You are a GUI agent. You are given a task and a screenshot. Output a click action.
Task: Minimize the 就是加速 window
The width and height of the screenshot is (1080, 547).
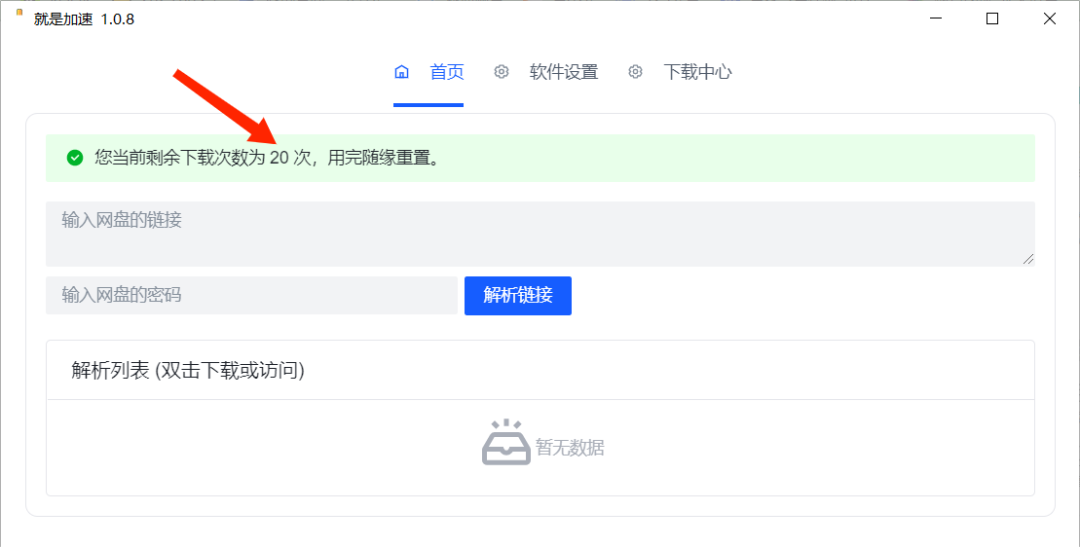935,19
